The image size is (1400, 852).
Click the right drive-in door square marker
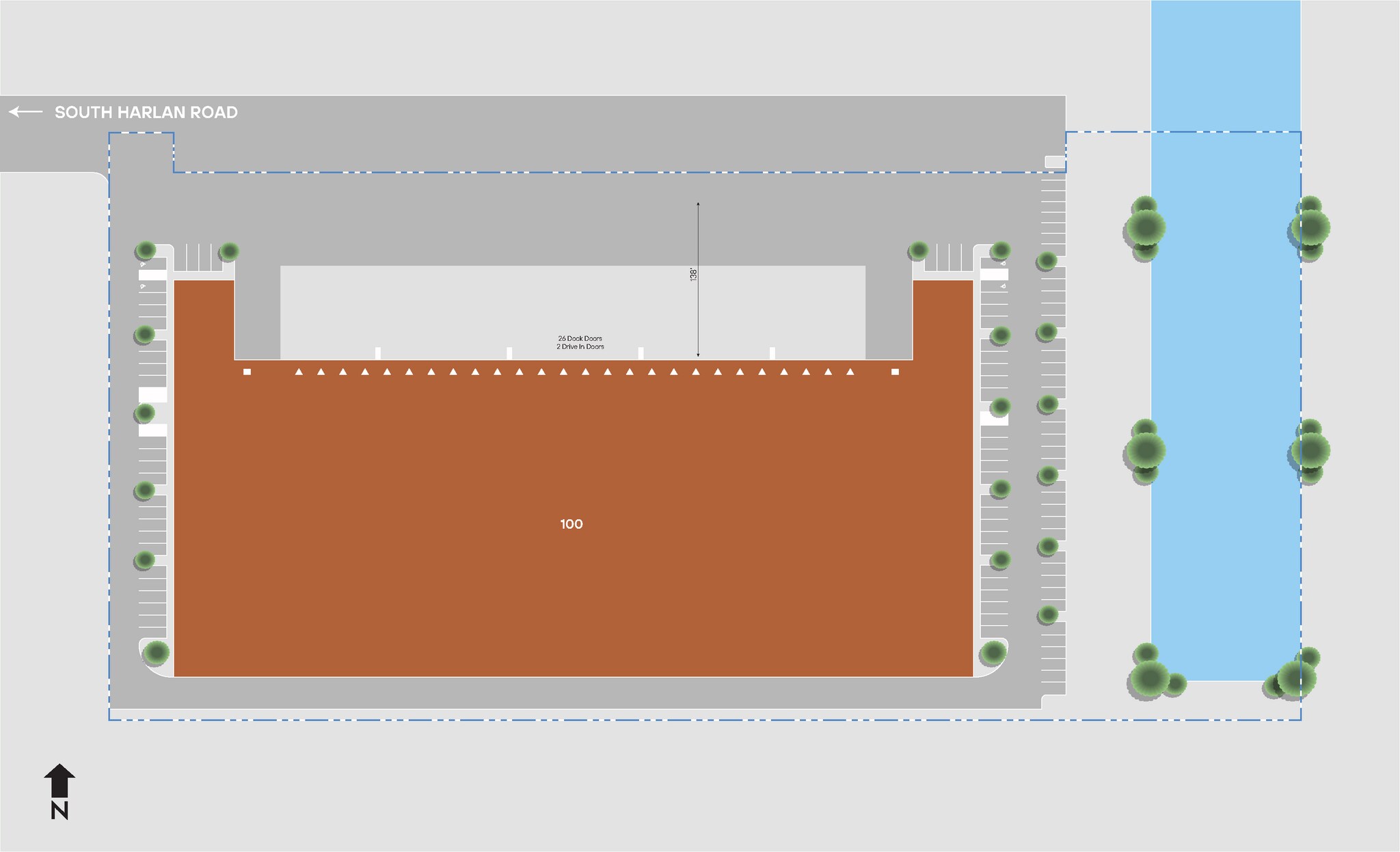[x=895, y=372]
